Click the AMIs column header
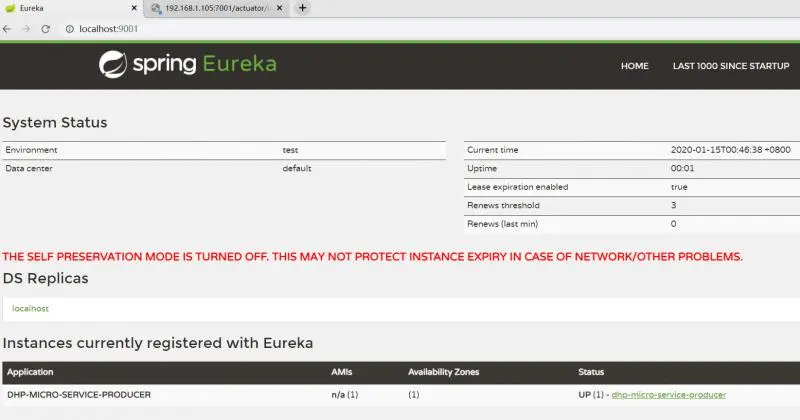The height and width of the screenshot is (420, 800). (342, 372)
